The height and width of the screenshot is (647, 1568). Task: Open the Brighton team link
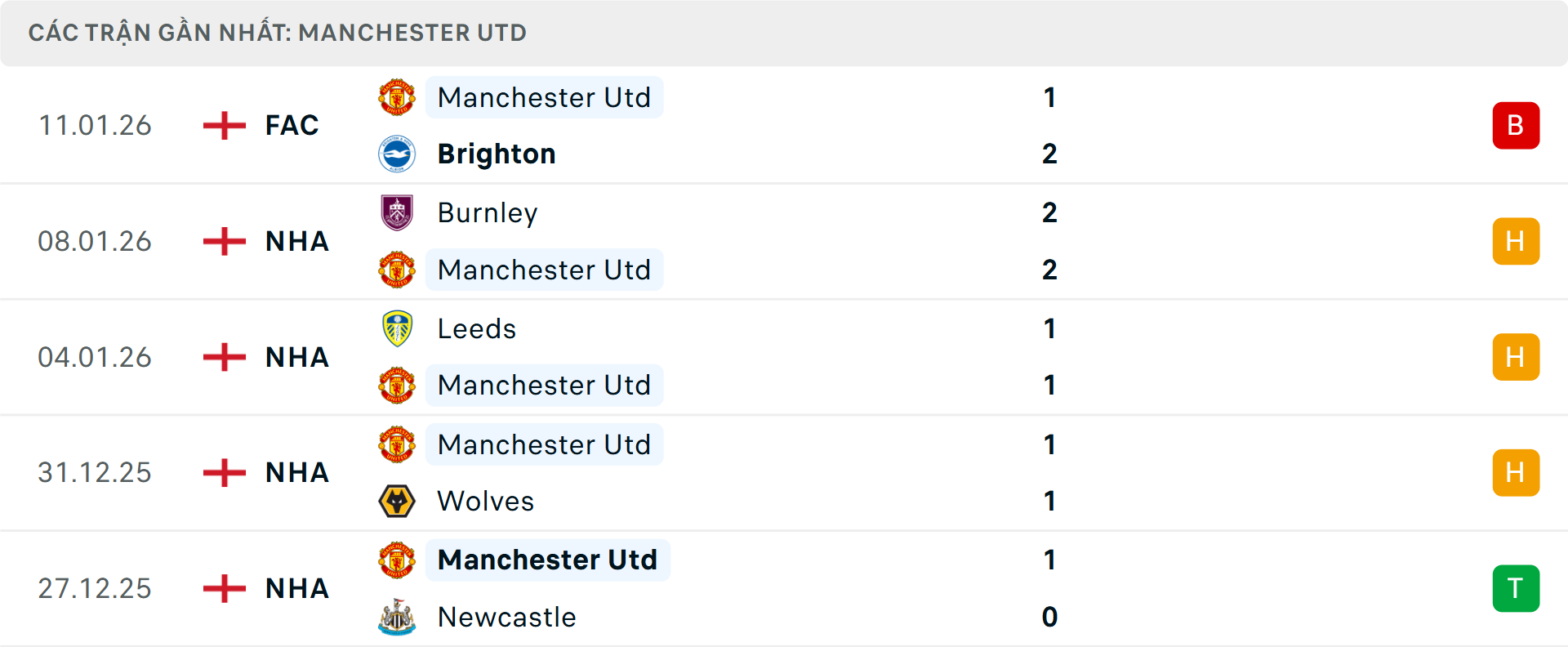tap(497, 154)
